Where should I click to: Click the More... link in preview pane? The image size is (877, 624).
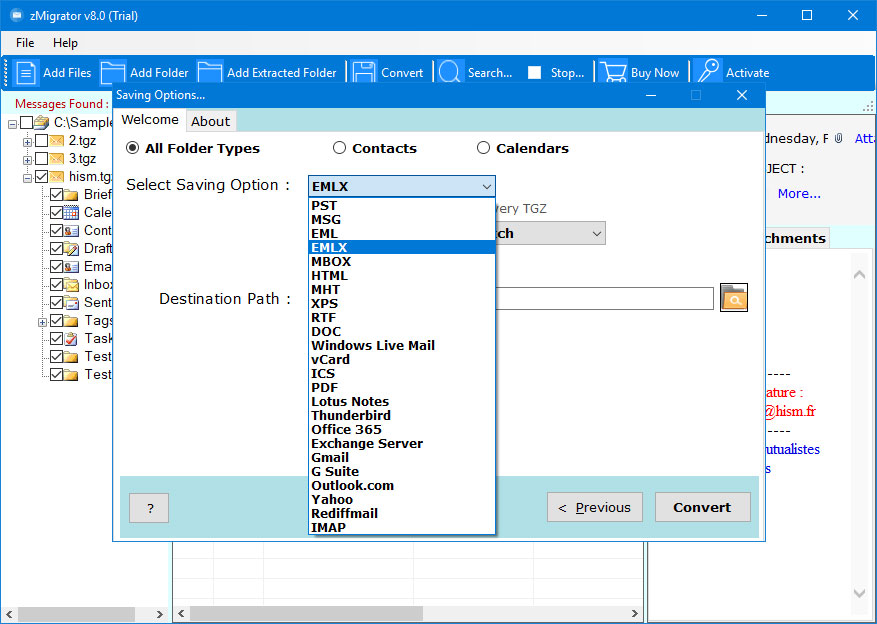[799, 193]
